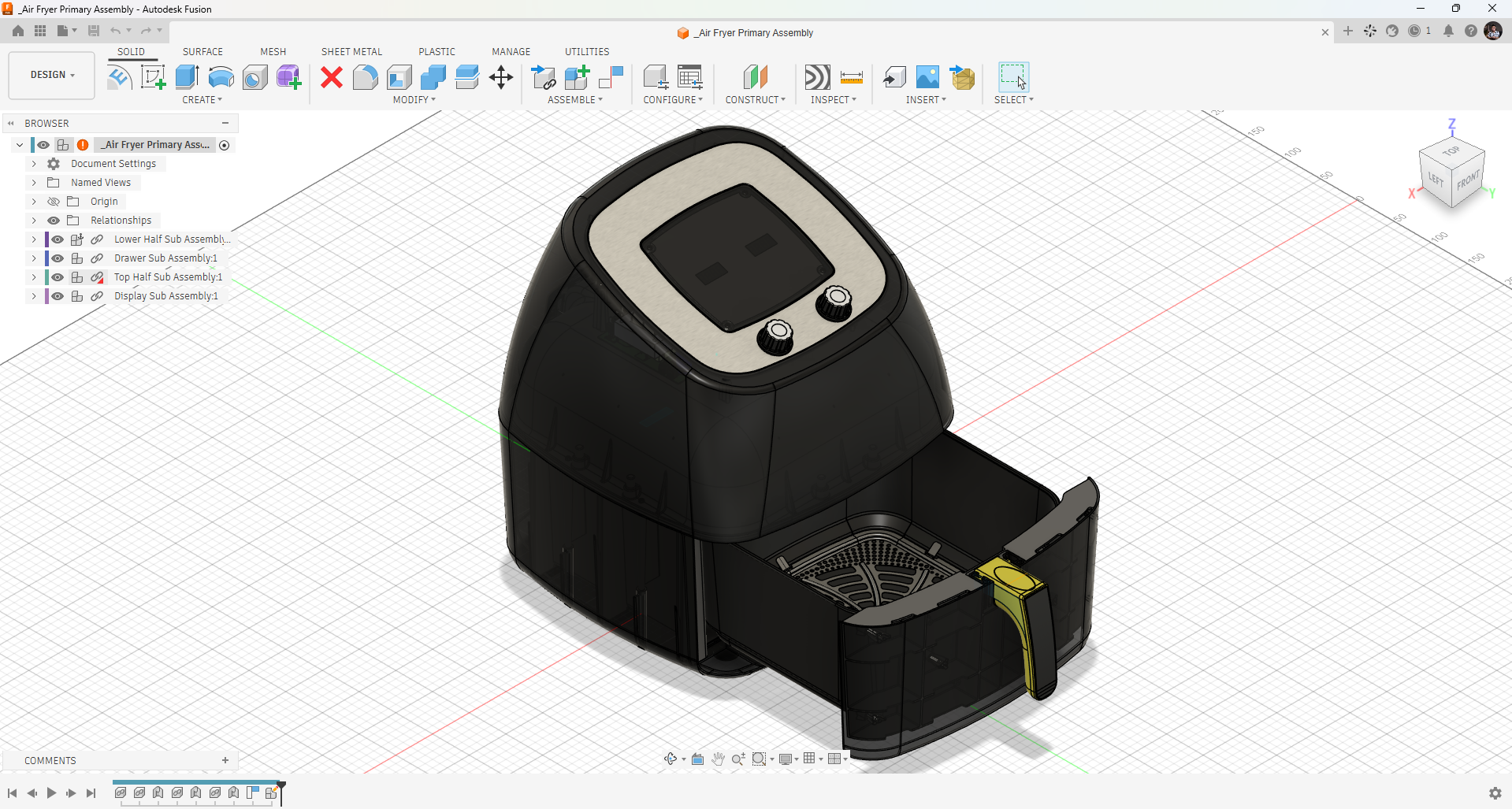The height and width of the screenshot is (809, 1512).
Task: Select the Interference inspect icon
Action: 817,77
